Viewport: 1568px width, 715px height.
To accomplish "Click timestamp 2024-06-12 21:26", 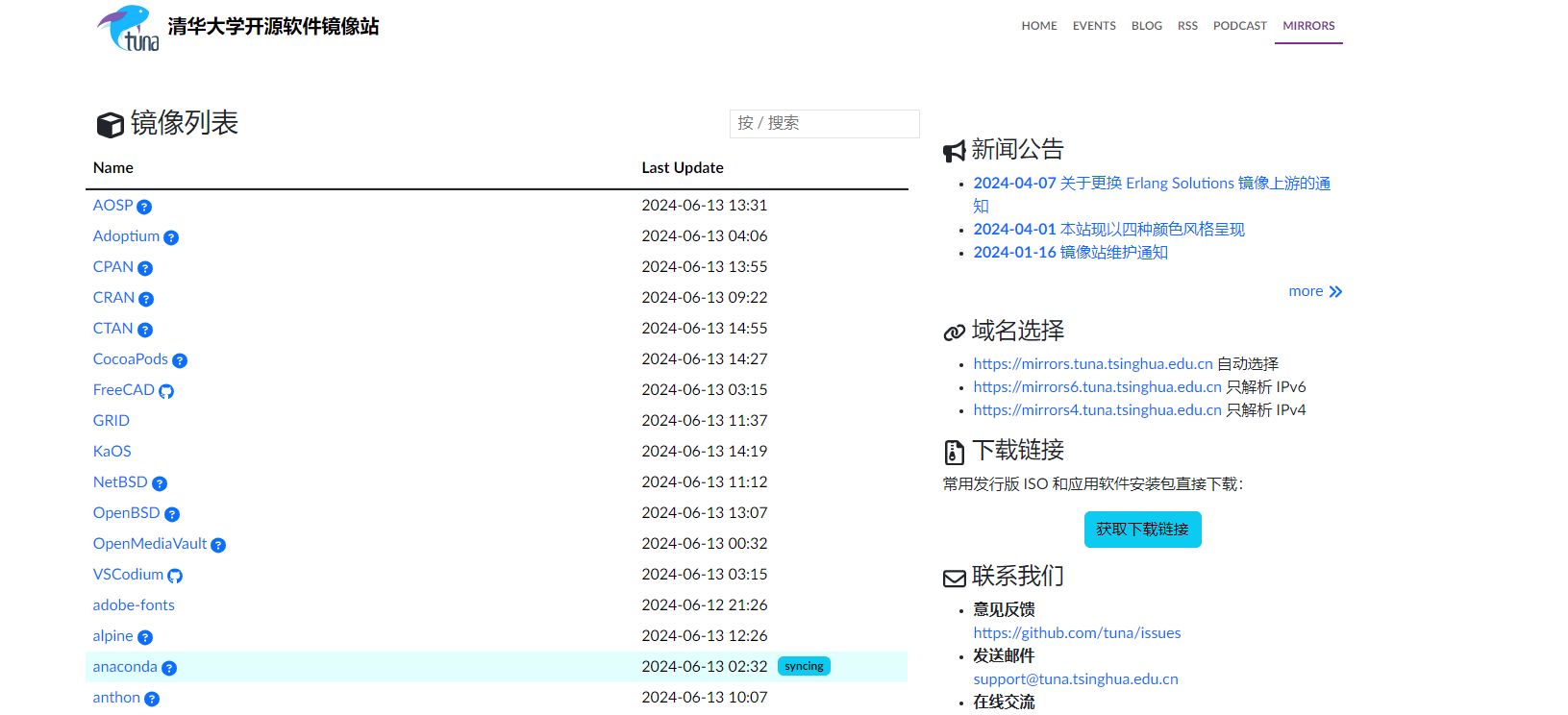I will click(705, 604).
